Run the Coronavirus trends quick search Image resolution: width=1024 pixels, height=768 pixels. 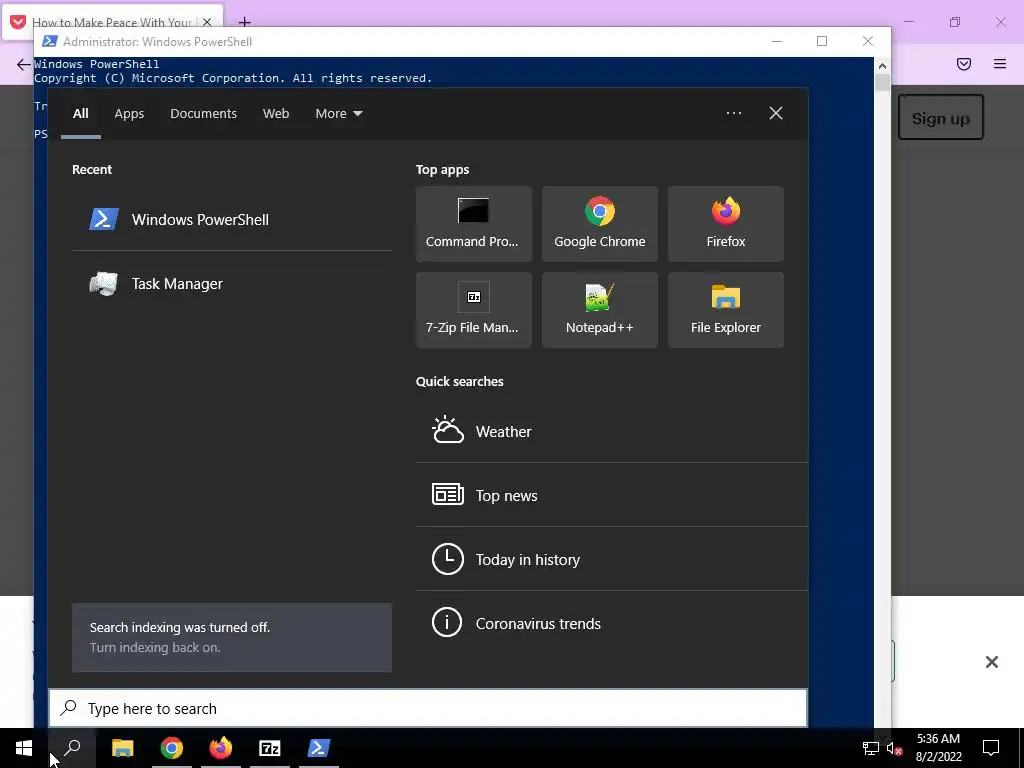(x=611, y=623)
